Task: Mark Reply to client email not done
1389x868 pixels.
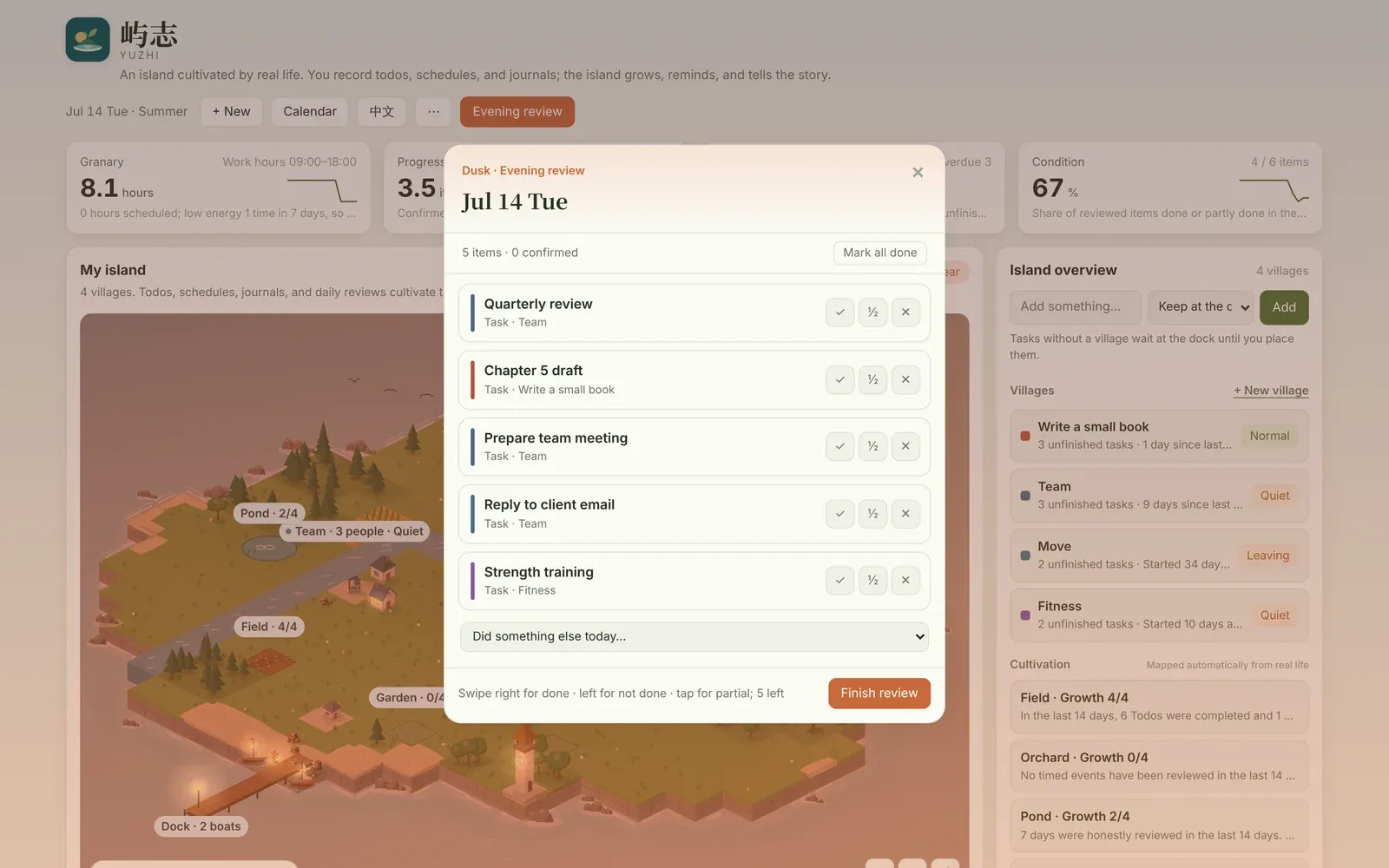Action: 905,514
